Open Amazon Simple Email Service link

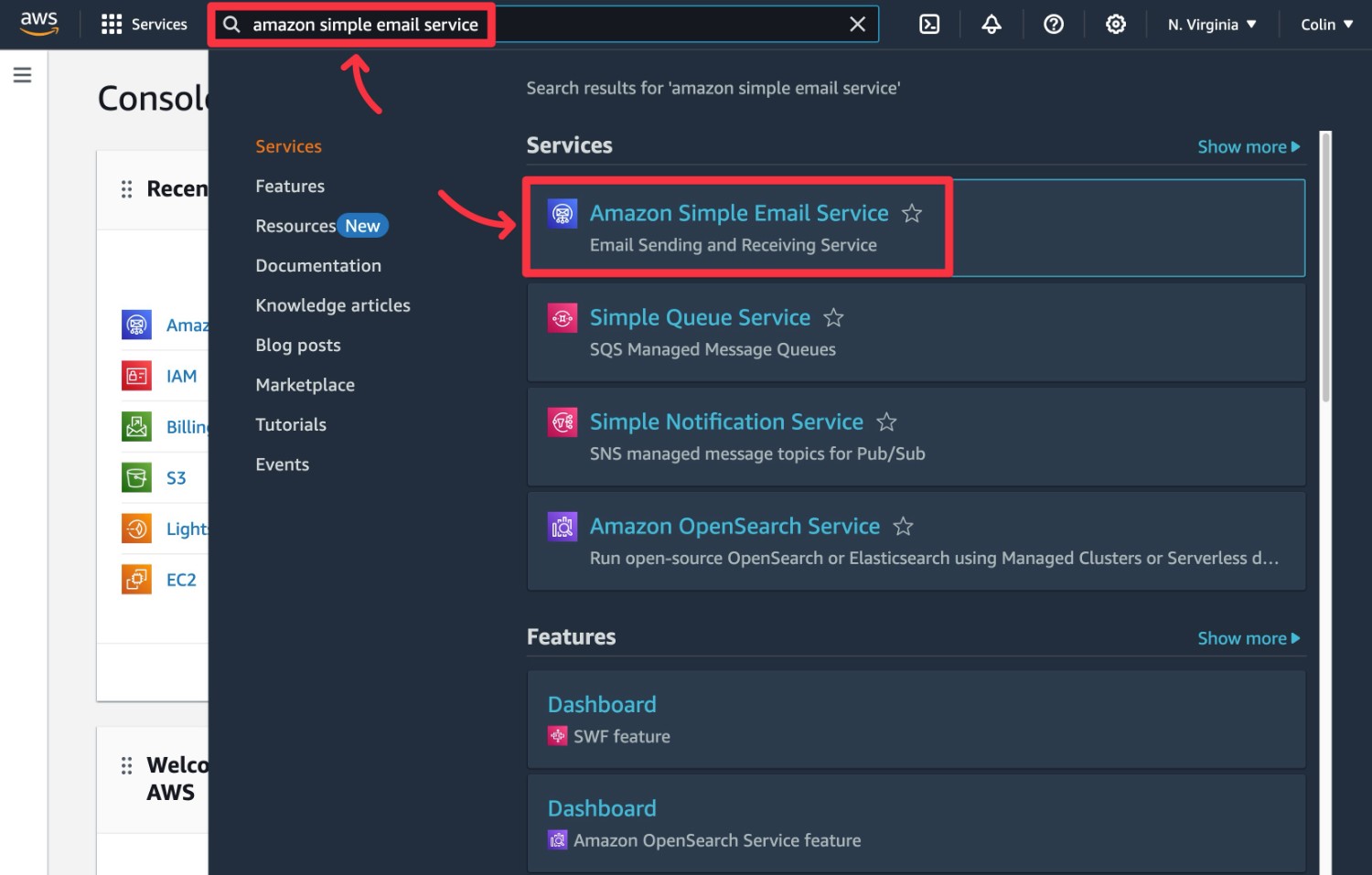pyautogui.click(x=739, y=213)
